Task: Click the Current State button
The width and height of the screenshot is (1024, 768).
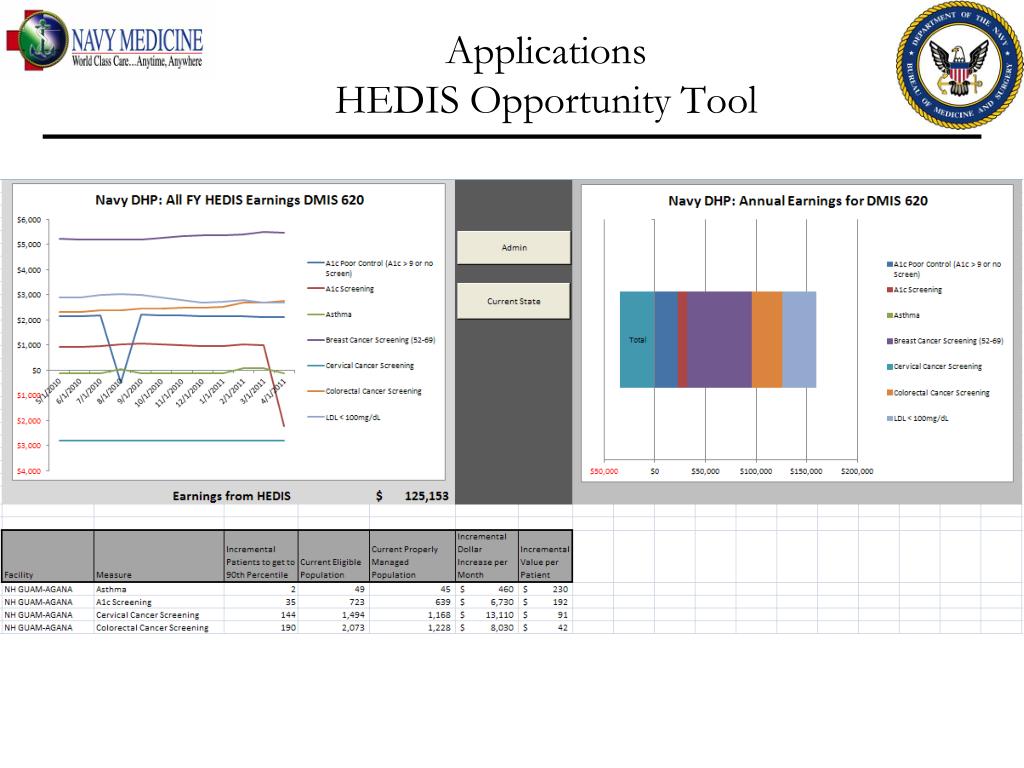Action: point(514,301)
